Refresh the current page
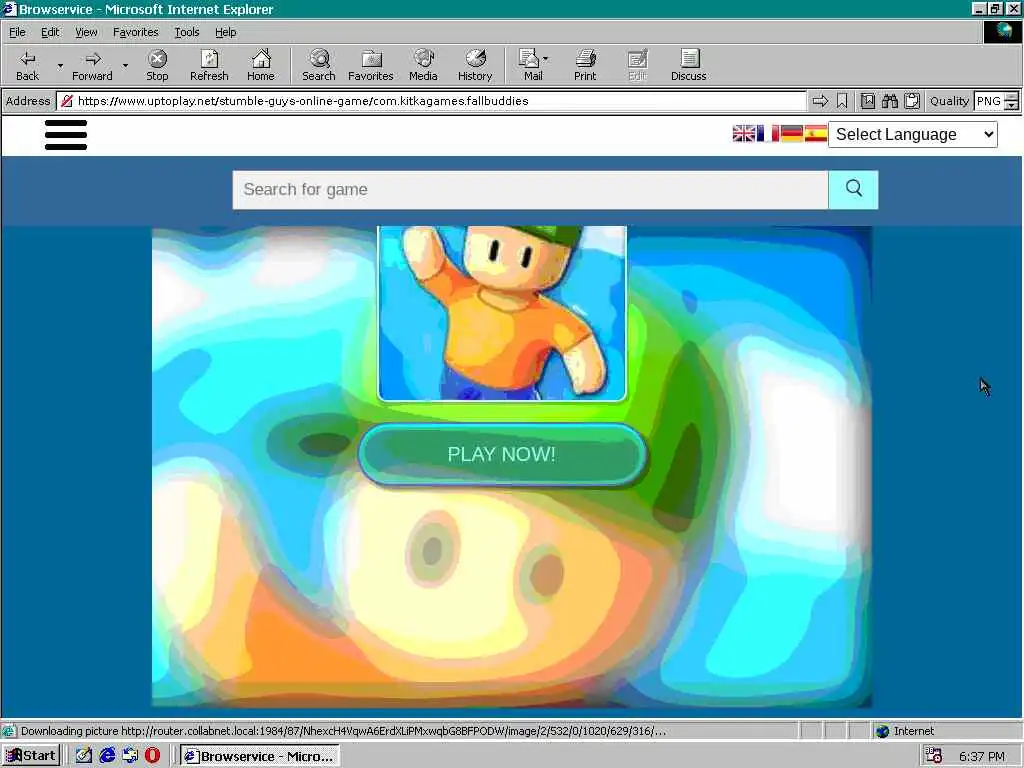Viewport: 1024px width, 768px height. [x=209, y=65]
